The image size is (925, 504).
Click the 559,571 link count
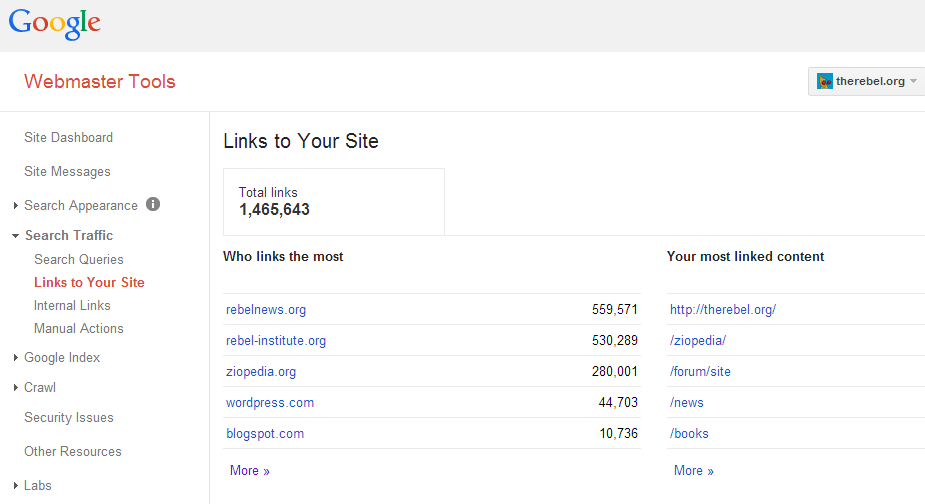(615, 310)
